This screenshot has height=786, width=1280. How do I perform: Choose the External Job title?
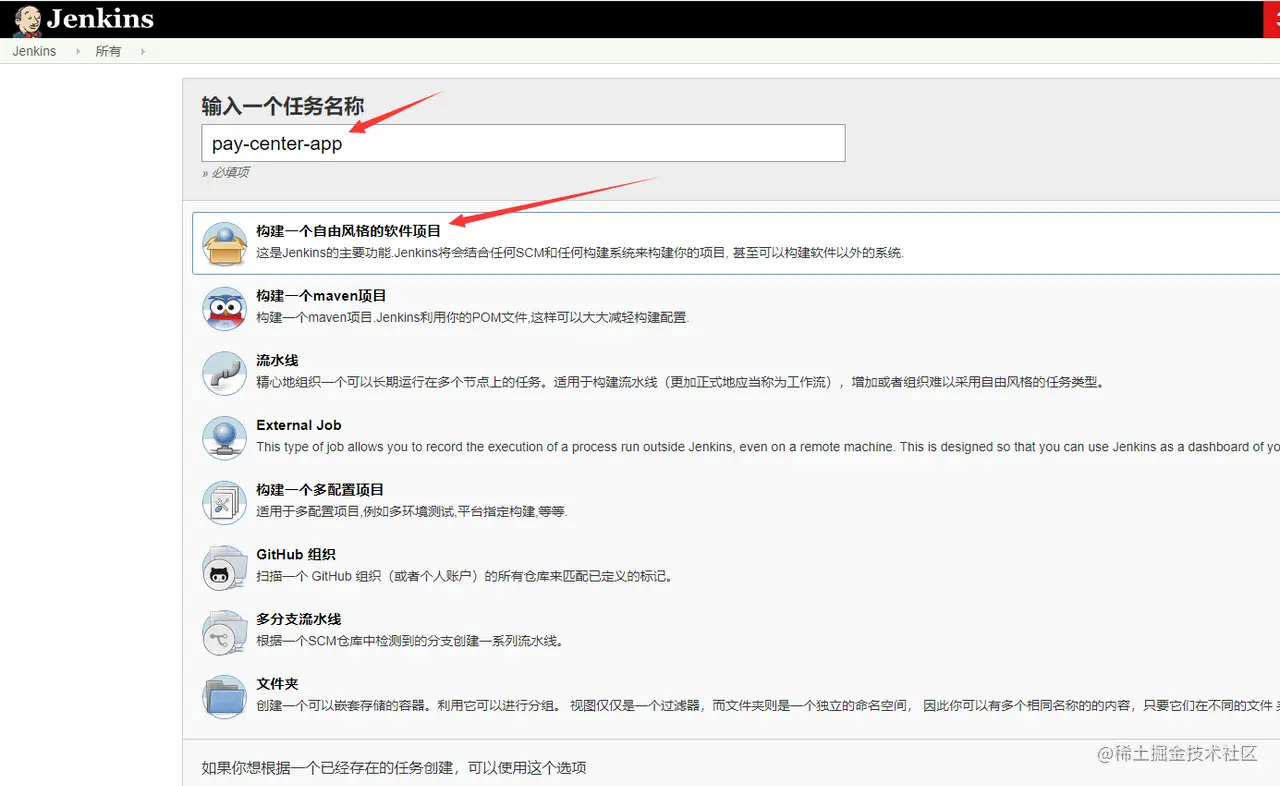299,425
